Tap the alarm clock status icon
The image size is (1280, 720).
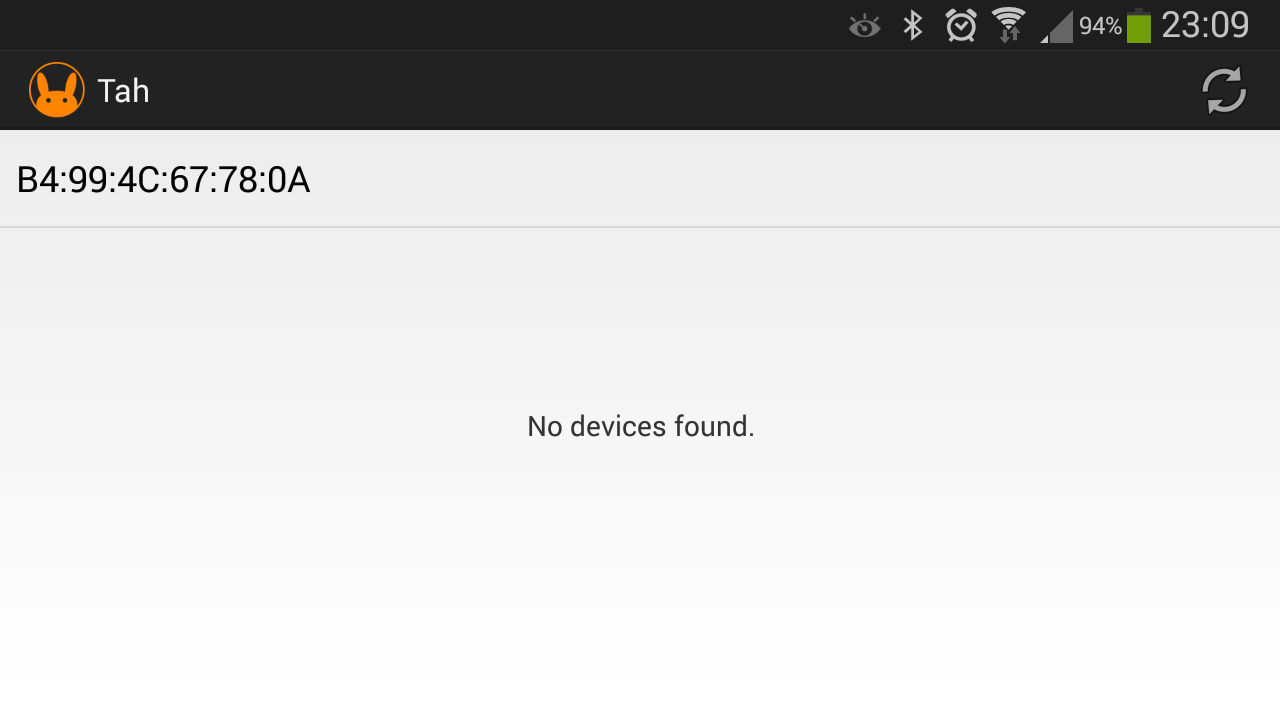click(961, 26)
